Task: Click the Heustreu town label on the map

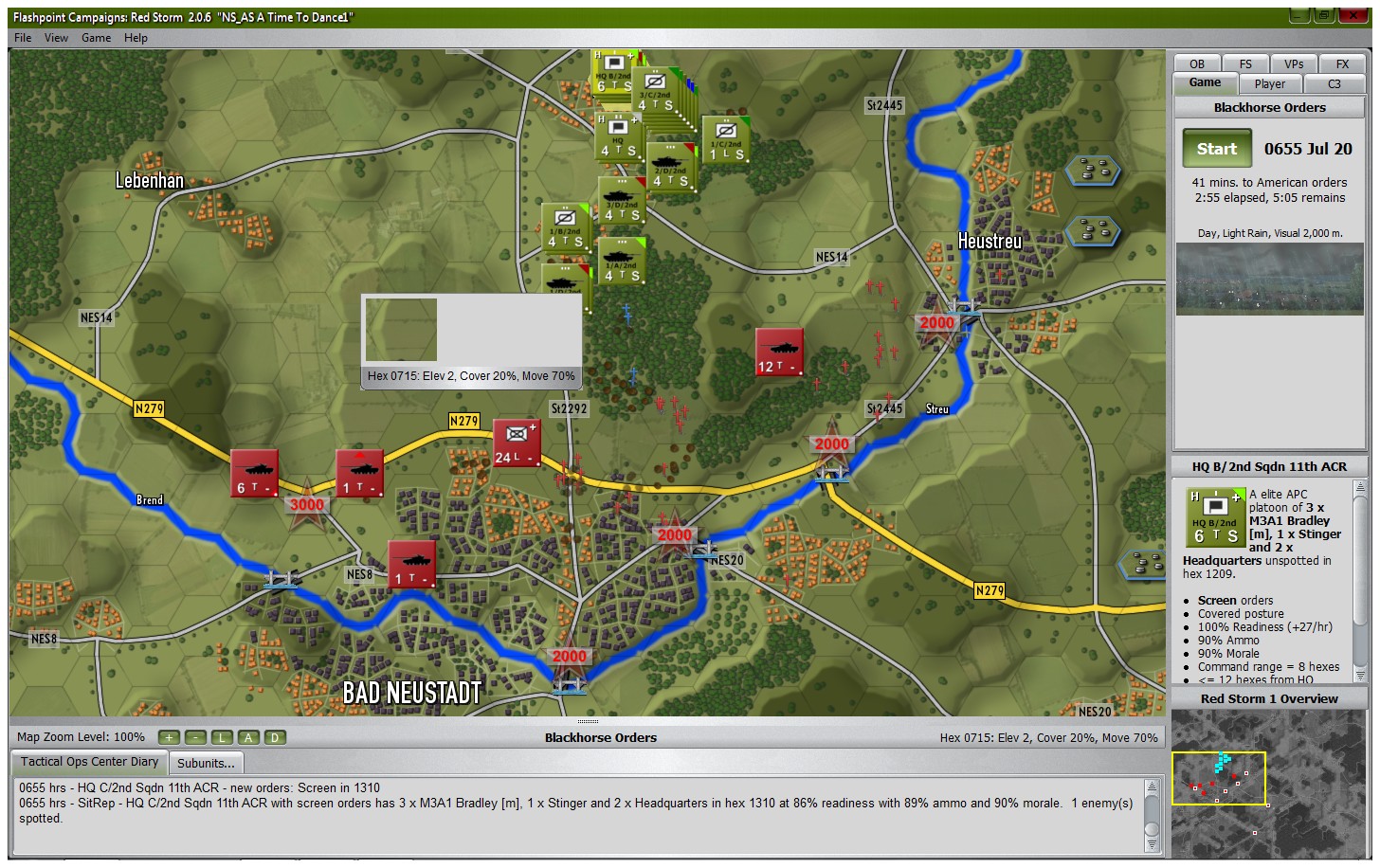Action: coord(990,241)
